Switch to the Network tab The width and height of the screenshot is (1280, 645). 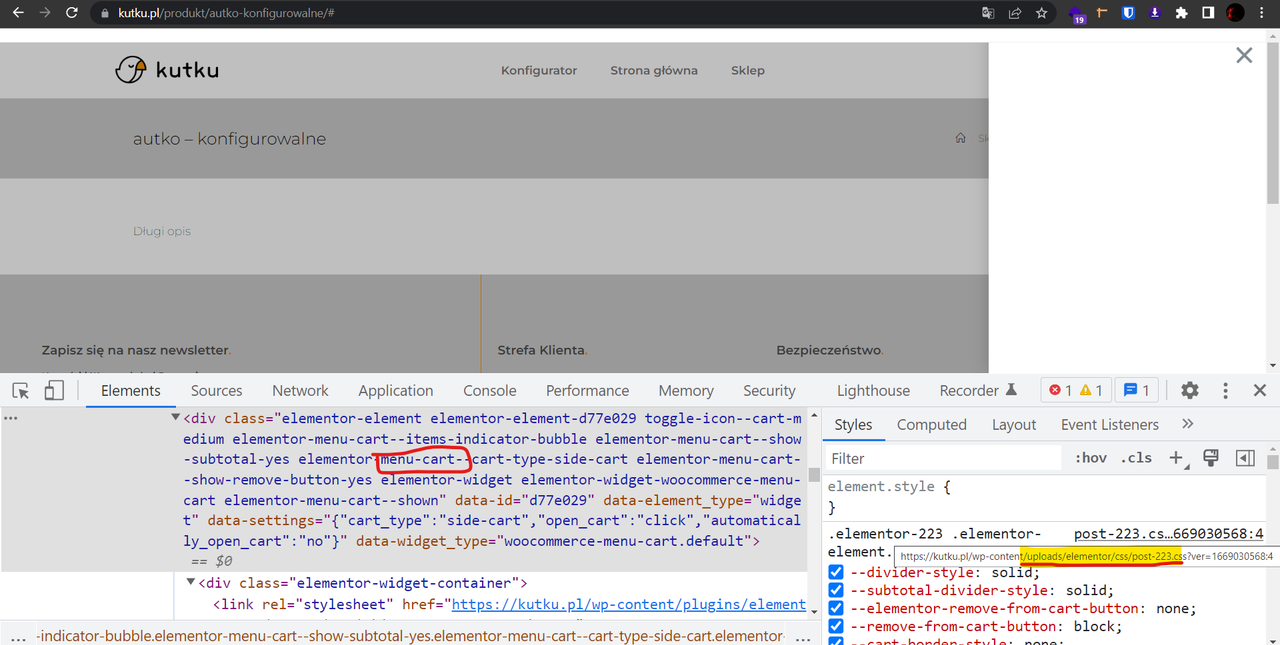pos(300,390)
